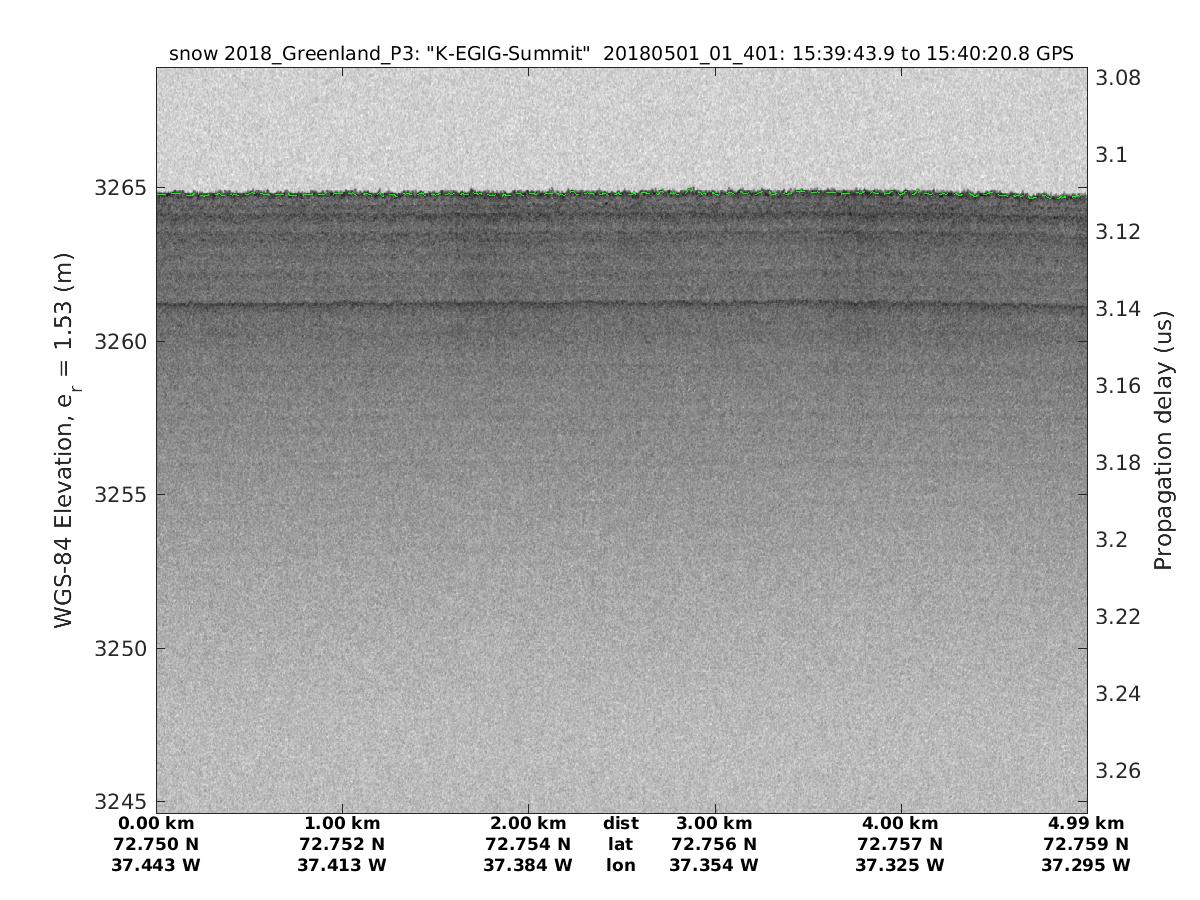Click the 3245 elevation tick label
1200x900 pixels.
120,802
